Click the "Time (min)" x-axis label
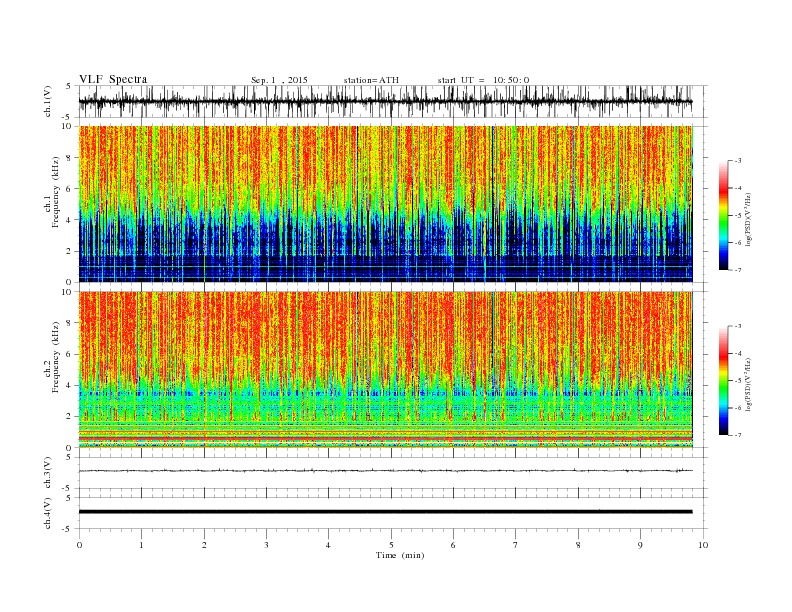 400,555
